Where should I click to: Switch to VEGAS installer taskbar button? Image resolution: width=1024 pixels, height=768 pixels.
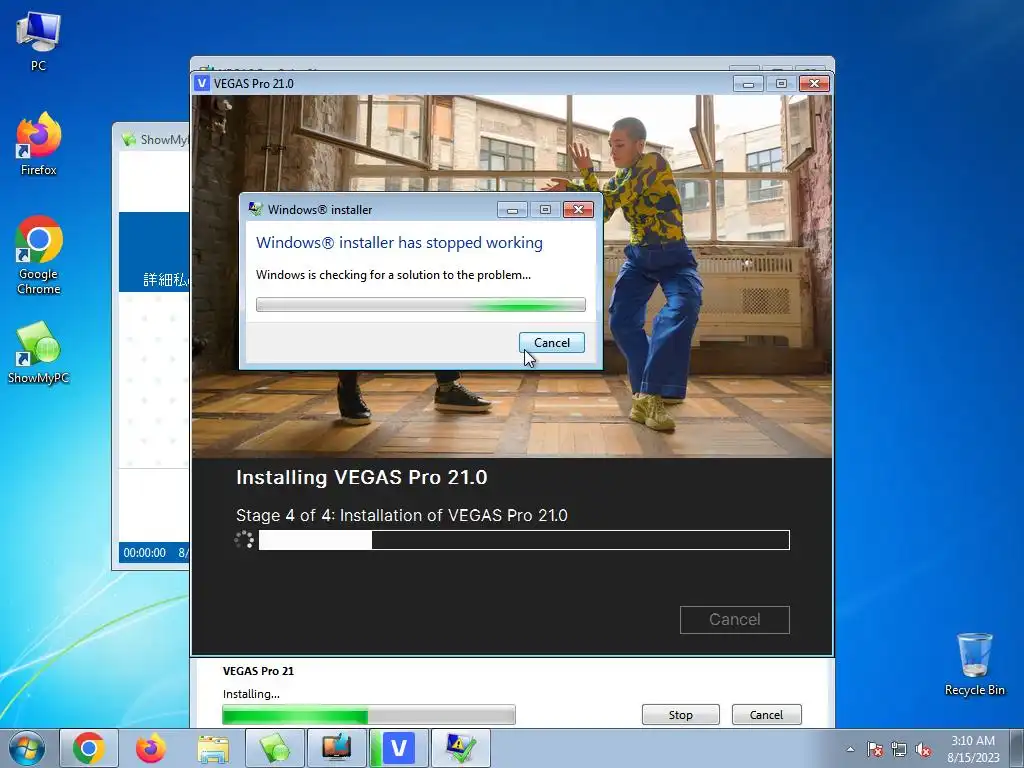(399, 748)
